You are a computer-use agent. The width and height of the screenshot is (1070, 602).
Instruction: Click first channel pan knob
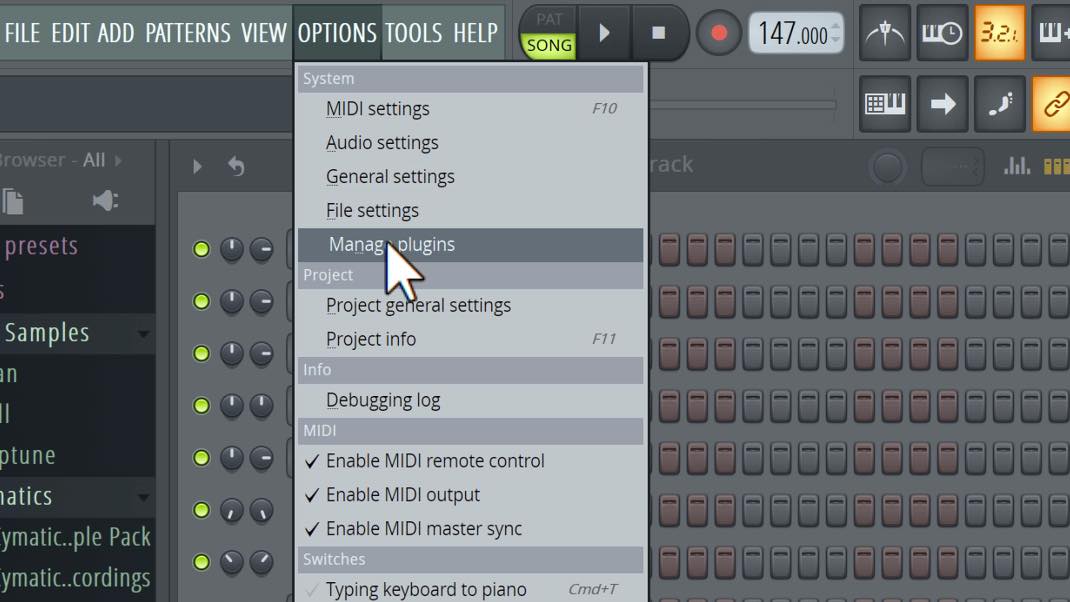(231, 249)
